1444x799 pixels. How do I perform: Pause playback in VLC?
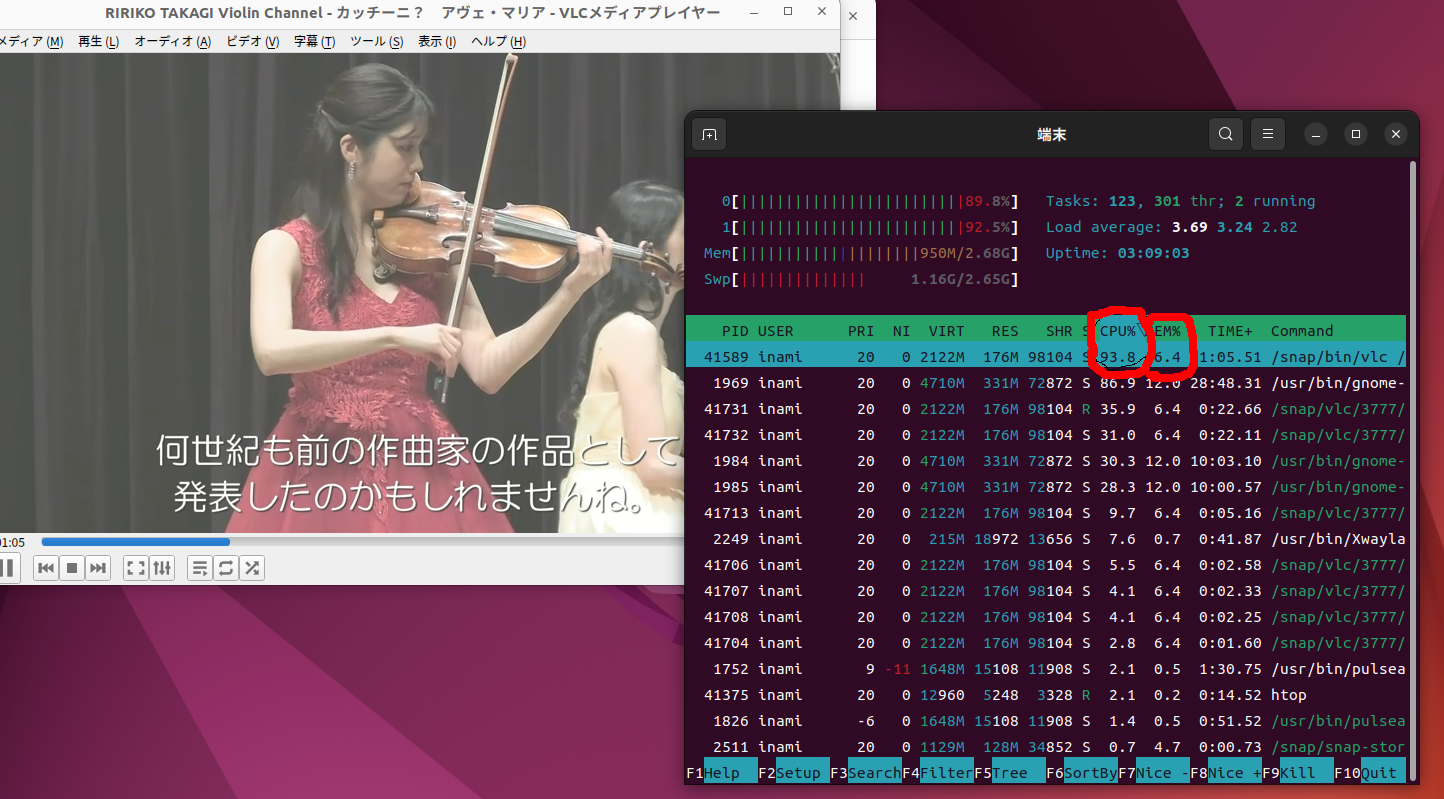pyautogui.click(x=7, y=568)
